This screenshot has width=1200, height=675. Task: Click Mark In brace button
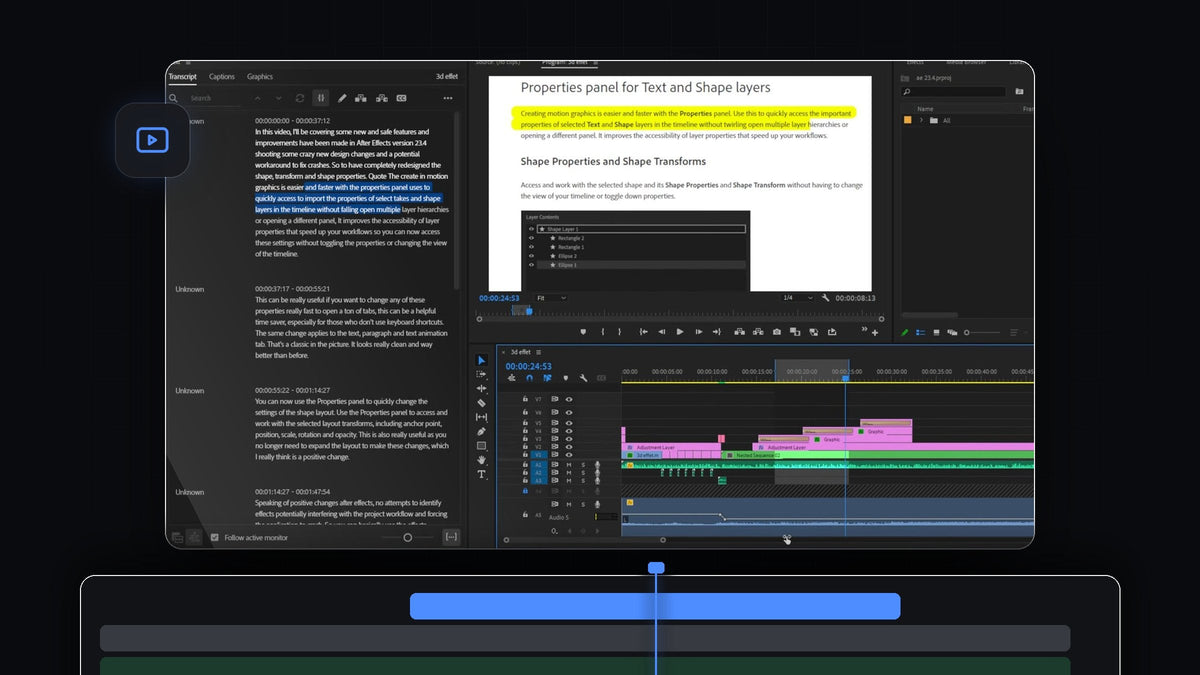(603, 332)
